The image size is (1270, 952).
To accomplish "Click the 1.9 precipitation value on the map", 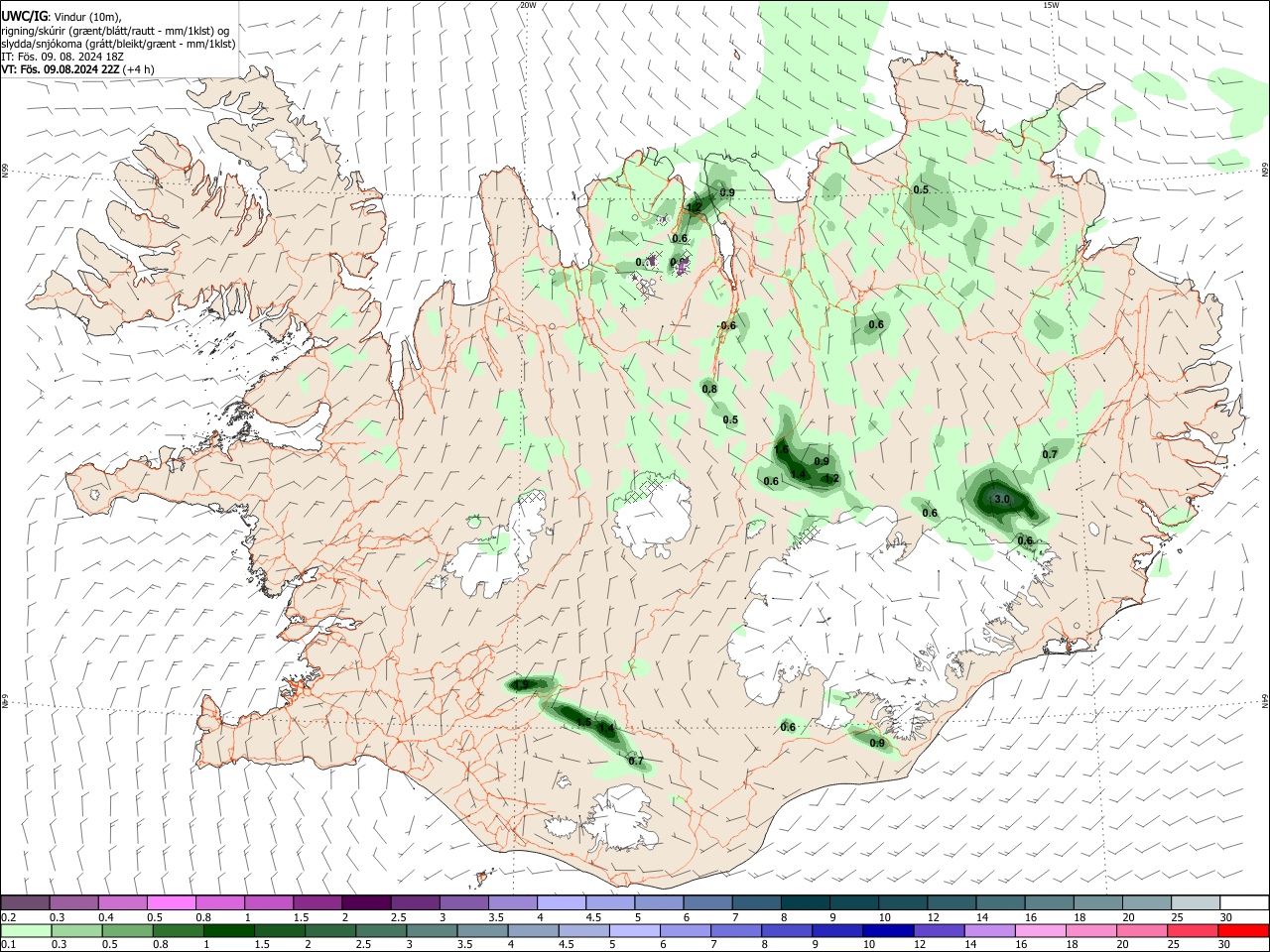I will 520,685.
